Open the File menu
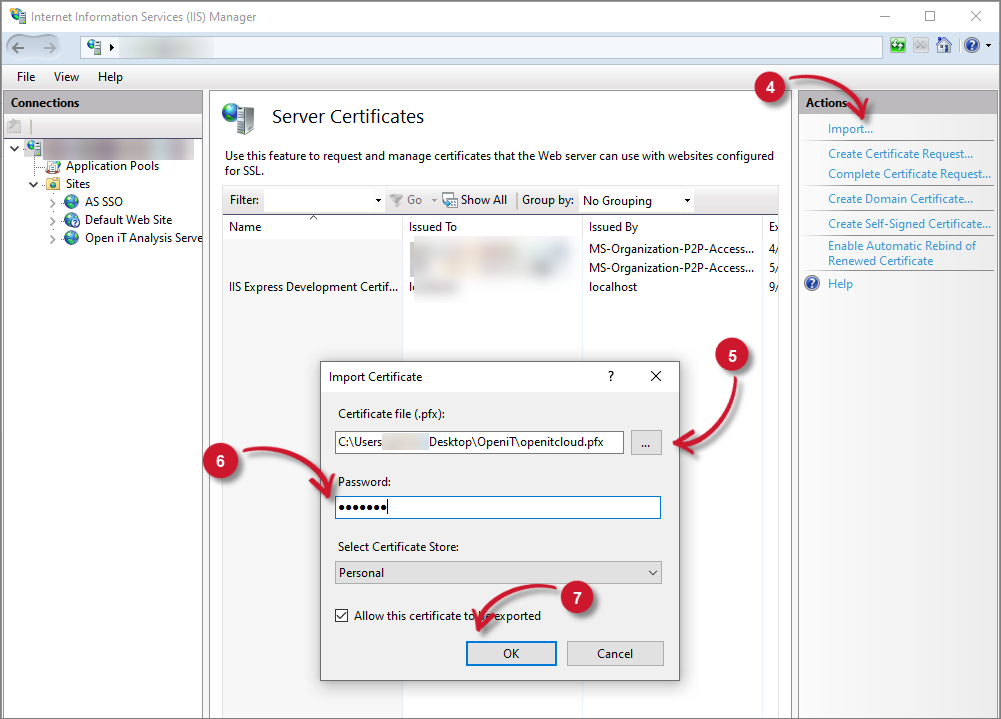Image resolution: width=1001 pixels, height=719 pixels. coord(25,76)
